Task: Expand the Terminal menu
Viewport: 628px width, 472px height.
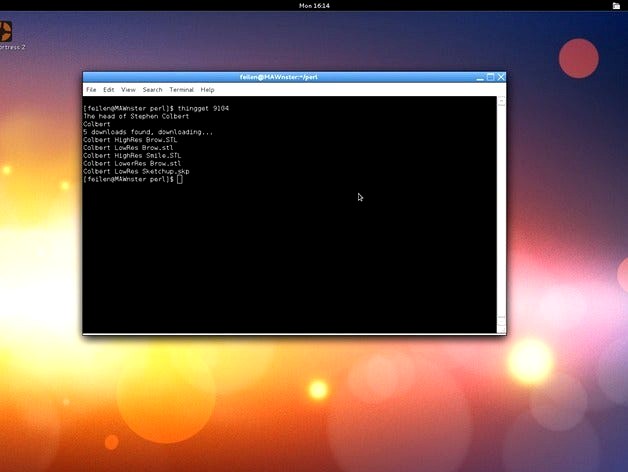Action: click(x=181, y=90)
